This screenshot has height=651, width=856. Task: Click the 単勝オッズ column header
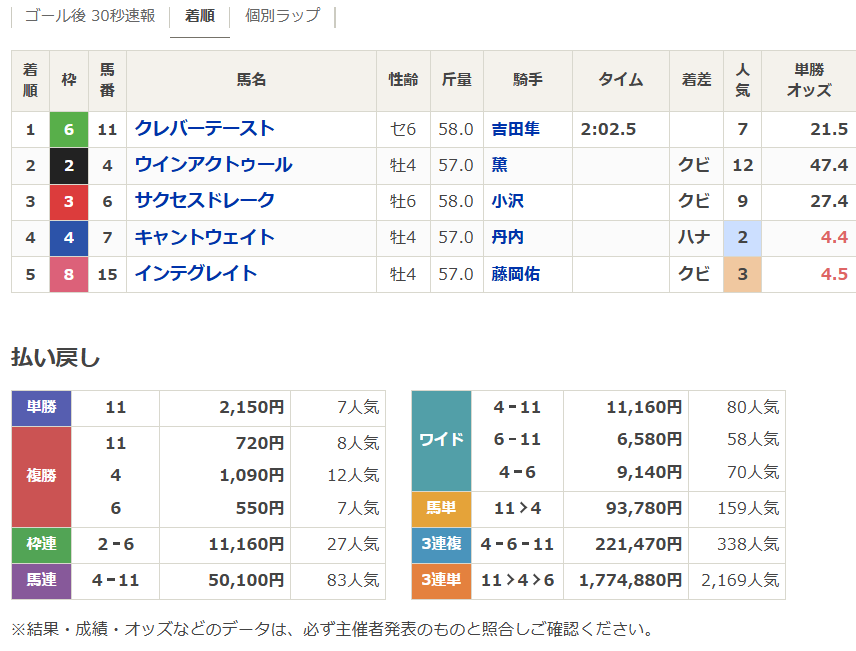point(809,80)
